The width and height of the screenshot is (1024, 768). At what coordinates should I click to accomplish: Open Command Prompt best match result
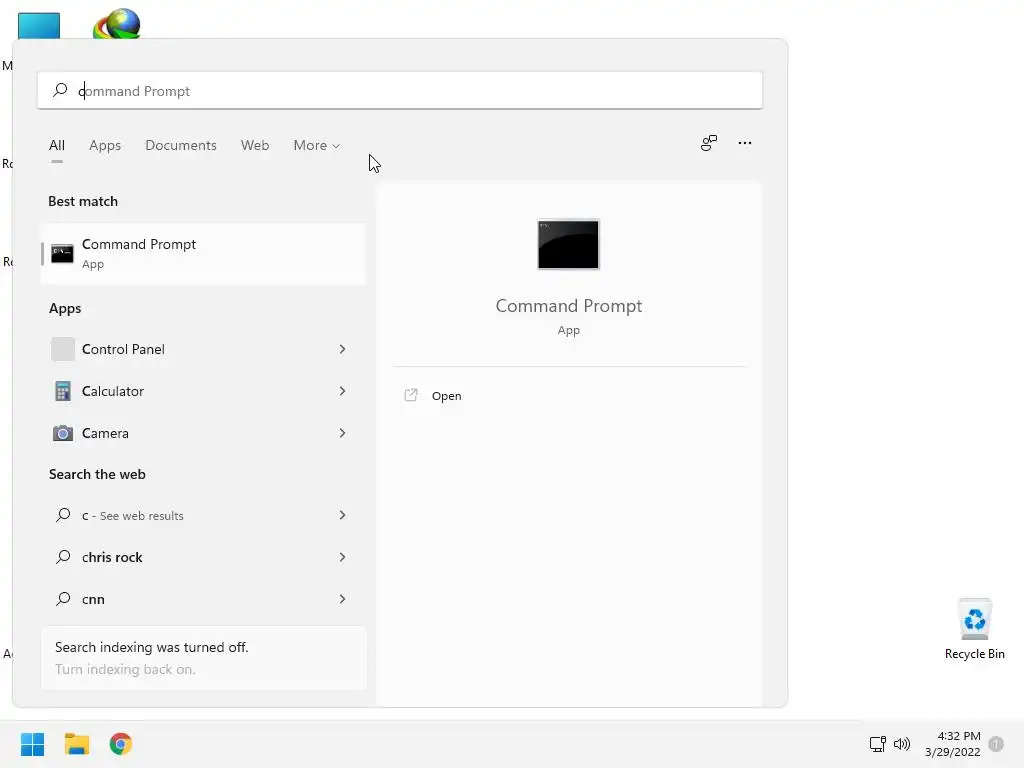pos(203,253)
